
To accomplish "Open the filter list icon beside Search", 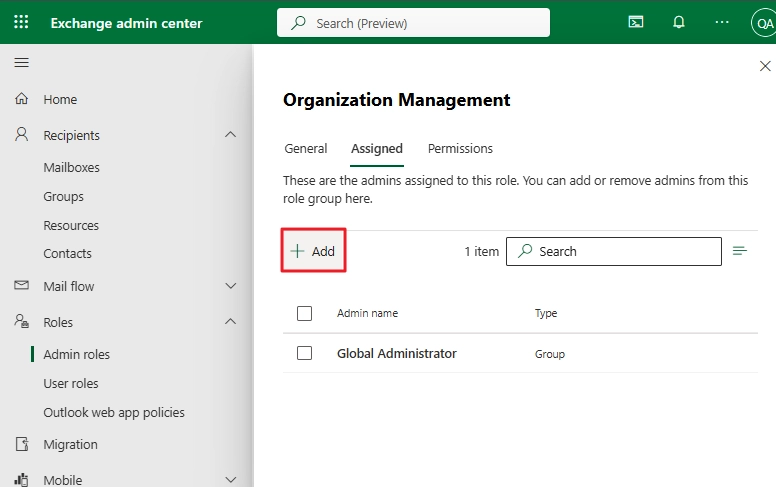I will pos(740,251).
